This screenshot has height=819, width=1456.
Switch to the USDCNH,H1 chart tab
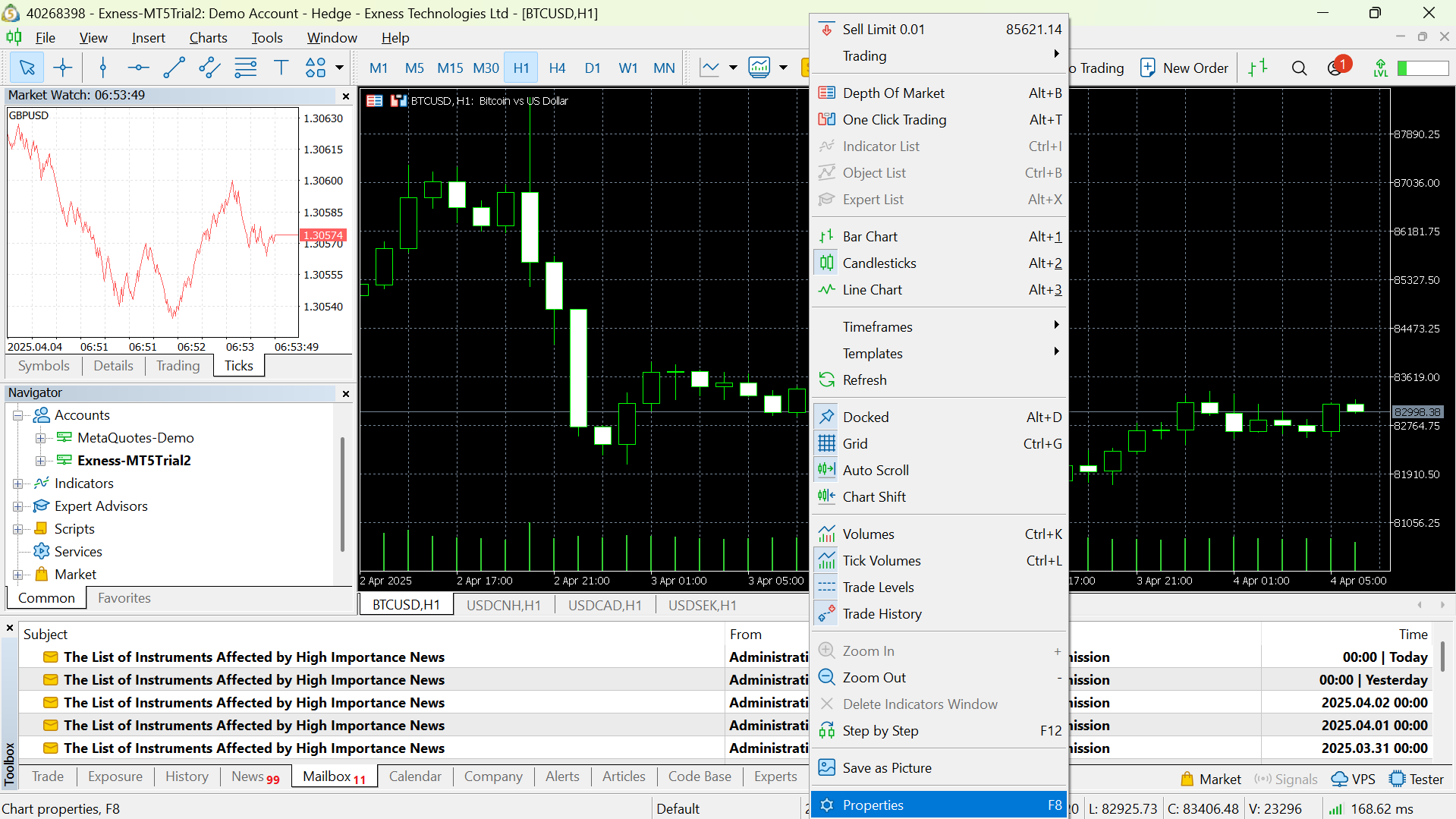point(504,605)
